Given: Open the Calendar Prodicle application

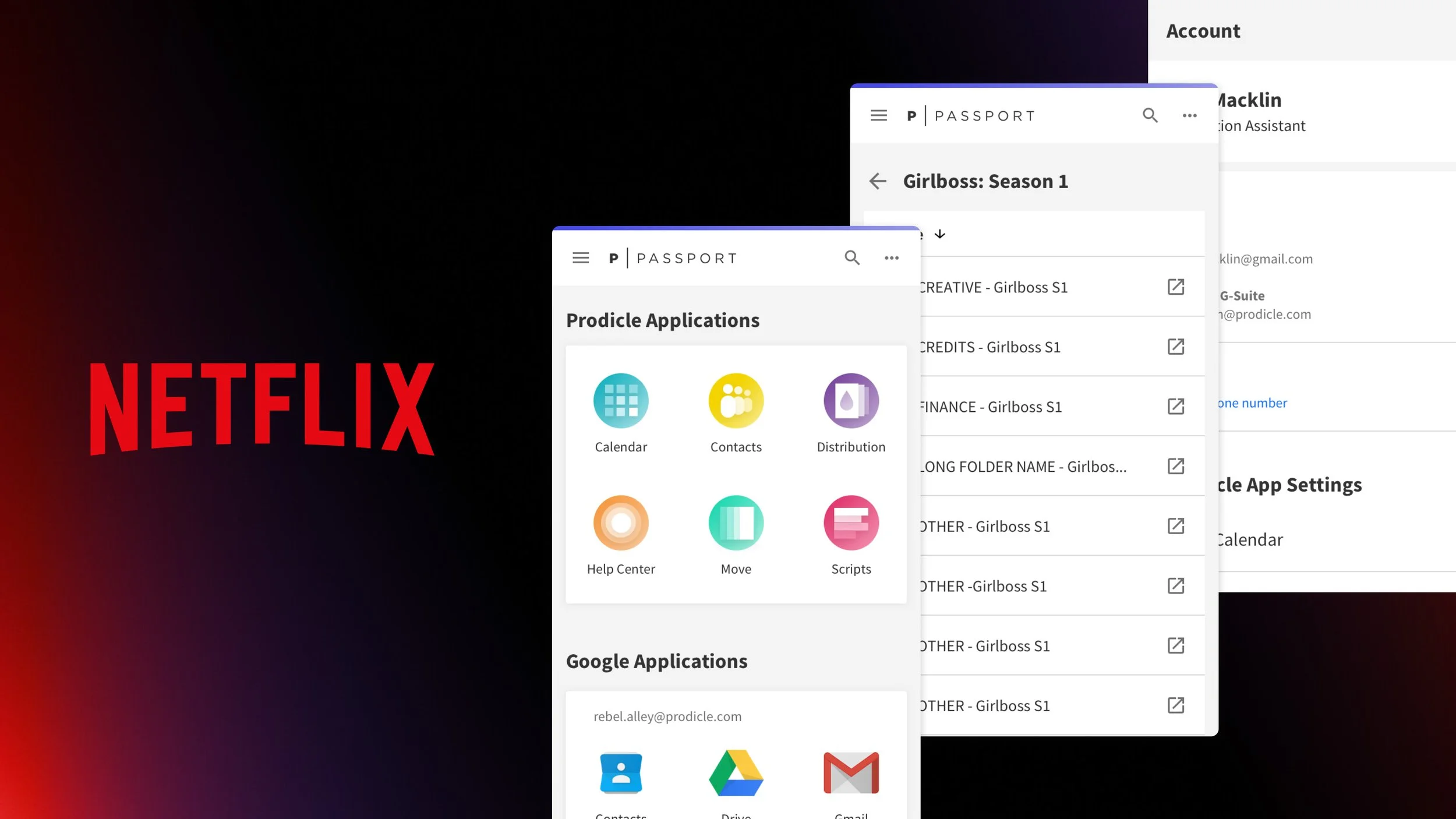Looking at the screenshot, I should coord(621,413).
